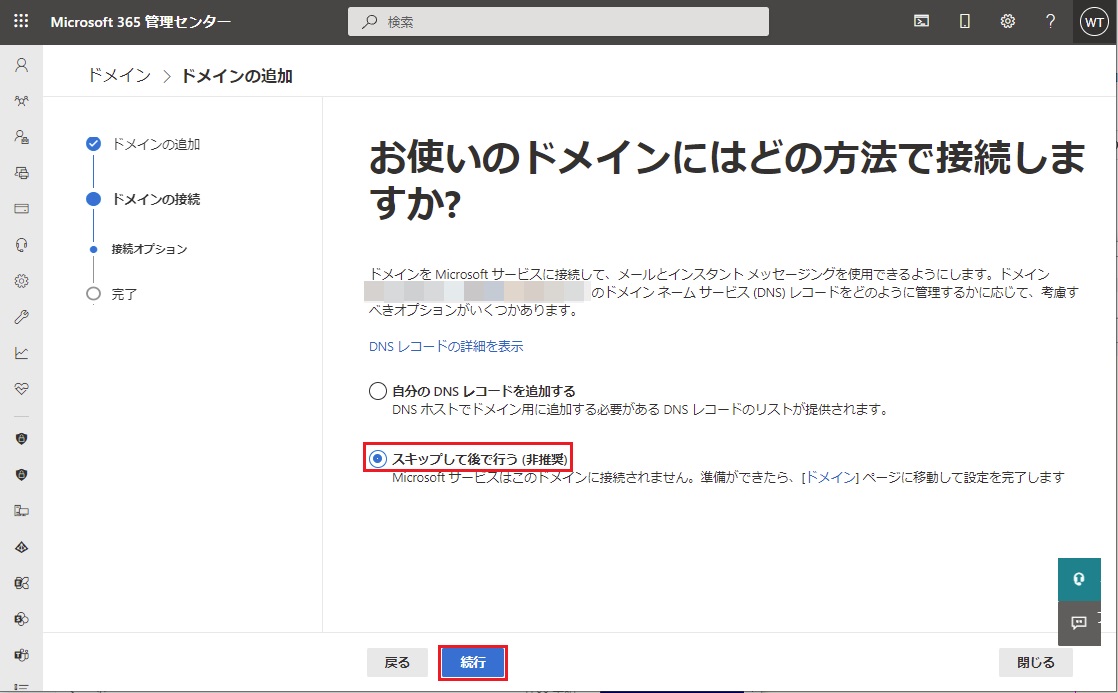The width and height of the screenshot is (1118, 693).
Task: Click the 検索 search box
Action: tap(558, 21)
